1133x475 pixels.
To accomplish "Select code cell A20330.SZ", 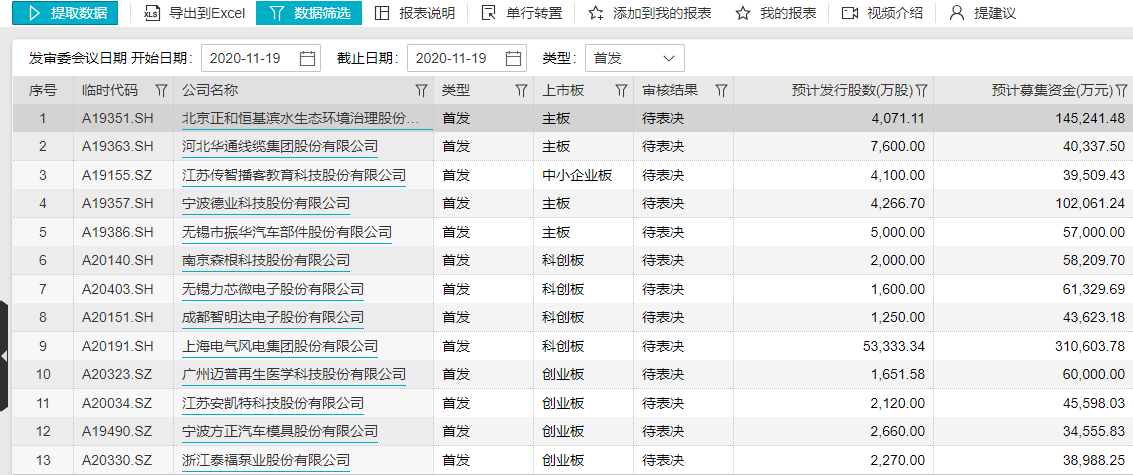I will [x=118, y=460].
